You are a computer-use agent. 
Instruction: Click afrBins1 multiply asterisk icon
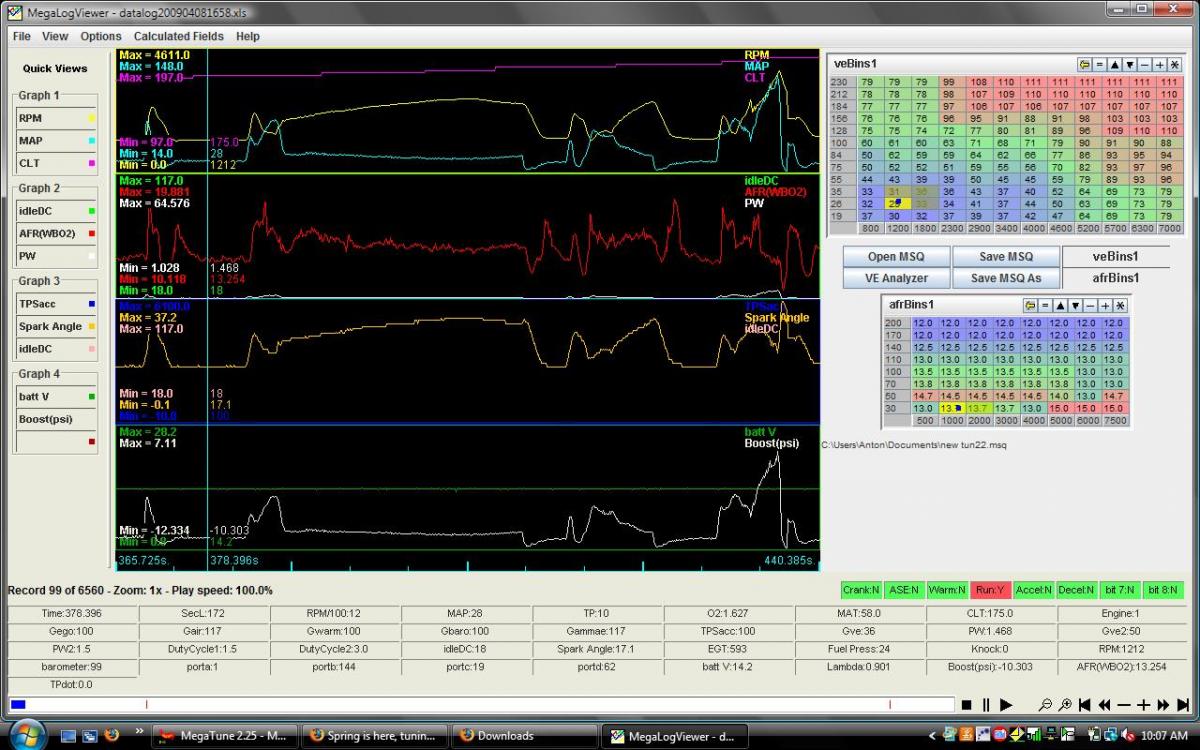[x=1120, y=305]
